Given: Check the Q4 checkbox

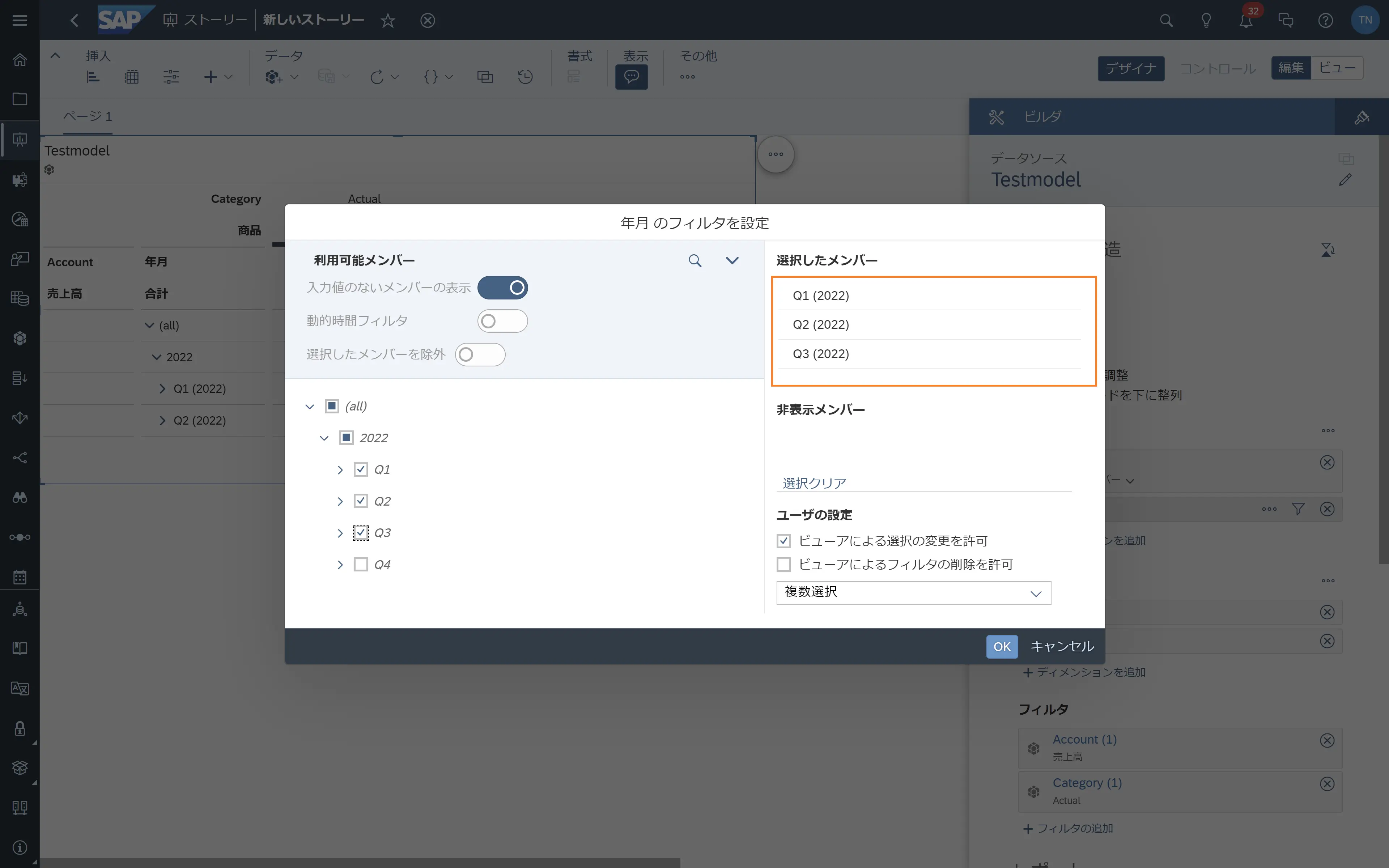Looking at the screenshot, I should click(360, 564).
